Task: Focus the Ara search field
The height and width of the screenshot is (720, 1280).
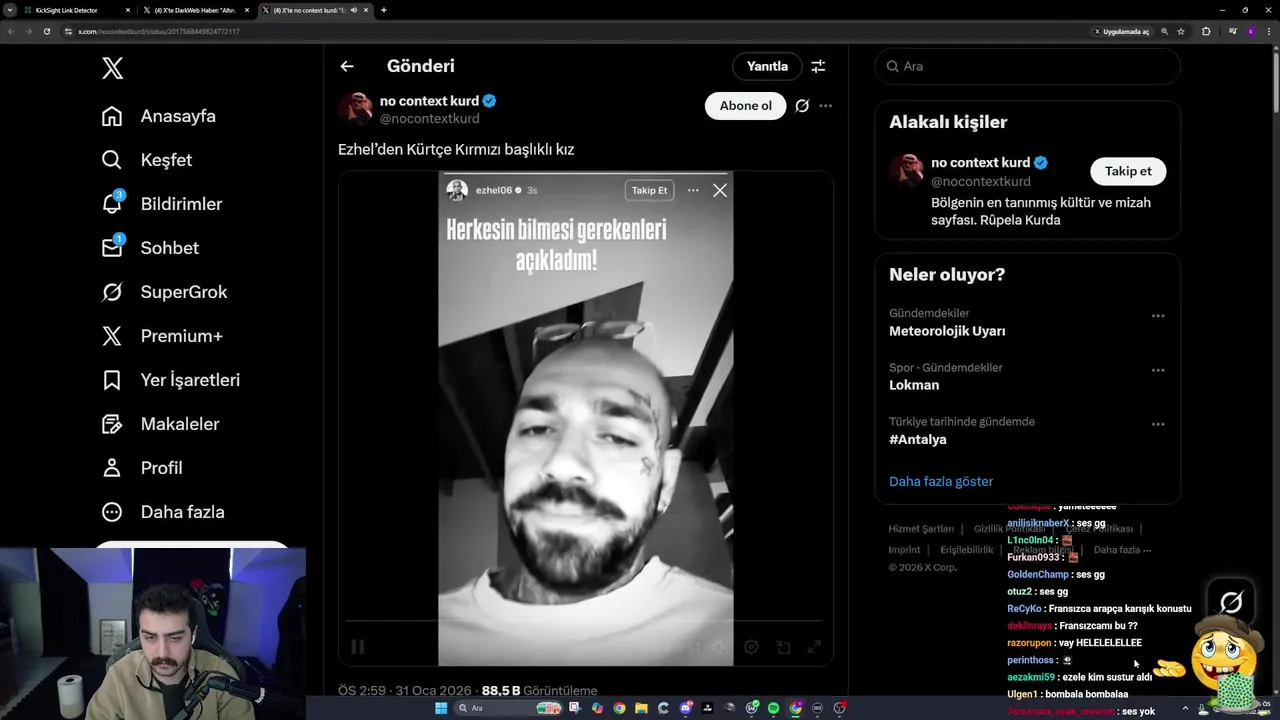Action: point(1027,66)
